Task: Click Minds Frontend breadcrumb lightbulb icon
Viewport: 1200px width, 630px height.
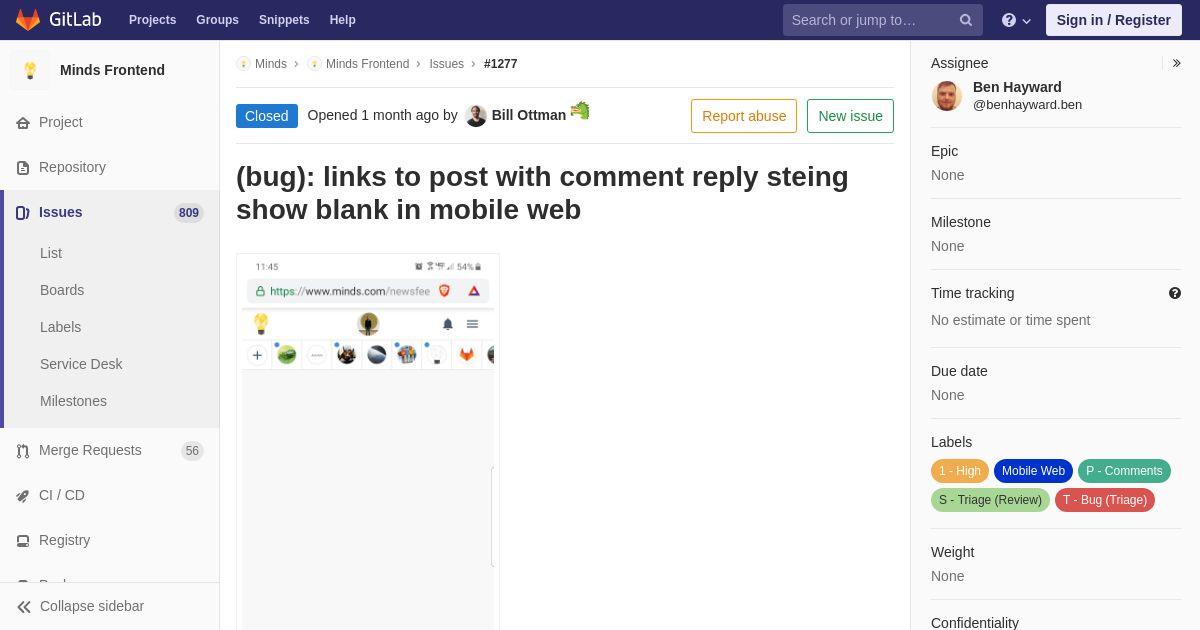Action: (314, 64)
